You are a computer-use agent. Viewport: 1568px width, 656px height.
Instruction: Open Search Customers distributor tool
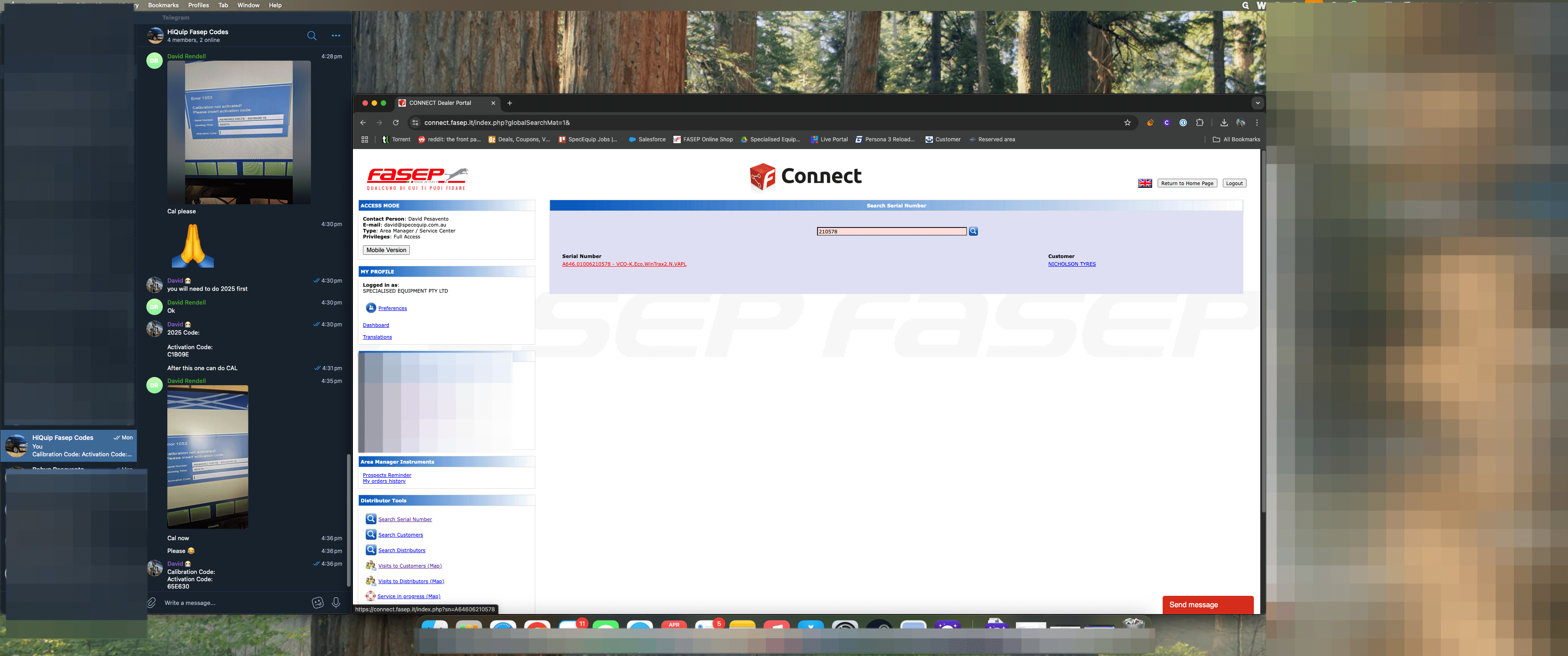tap(400, 535)
